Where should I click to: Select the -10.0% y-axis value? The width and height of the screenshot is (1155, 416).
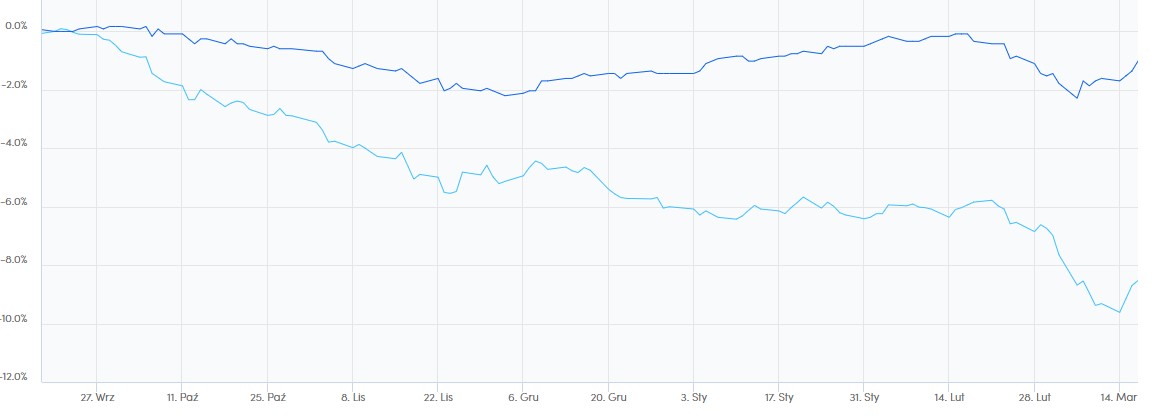[x=16, y=320]
